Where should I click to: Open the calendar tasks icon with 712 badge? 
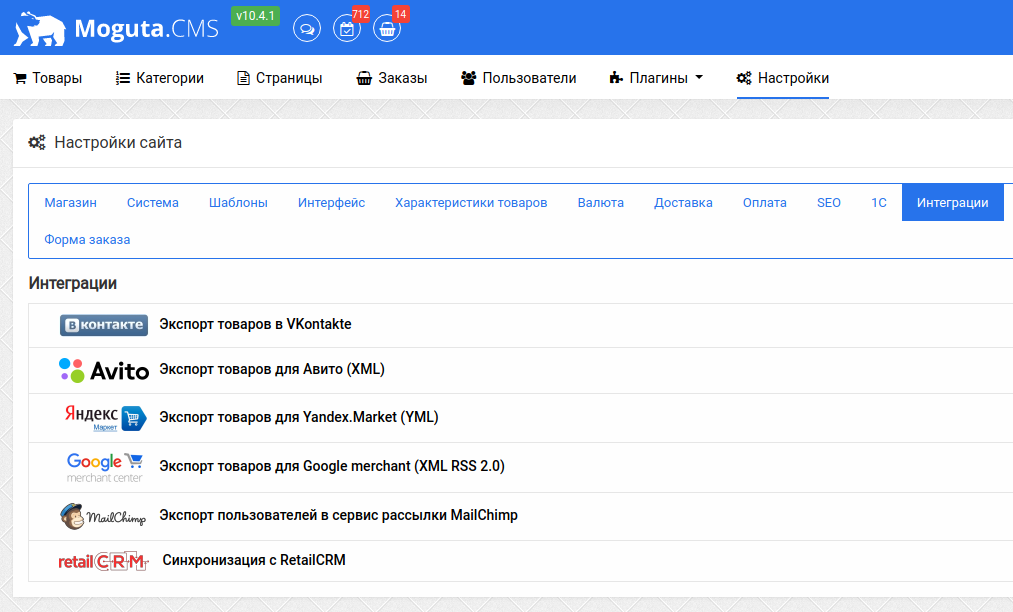click(347, 28)
